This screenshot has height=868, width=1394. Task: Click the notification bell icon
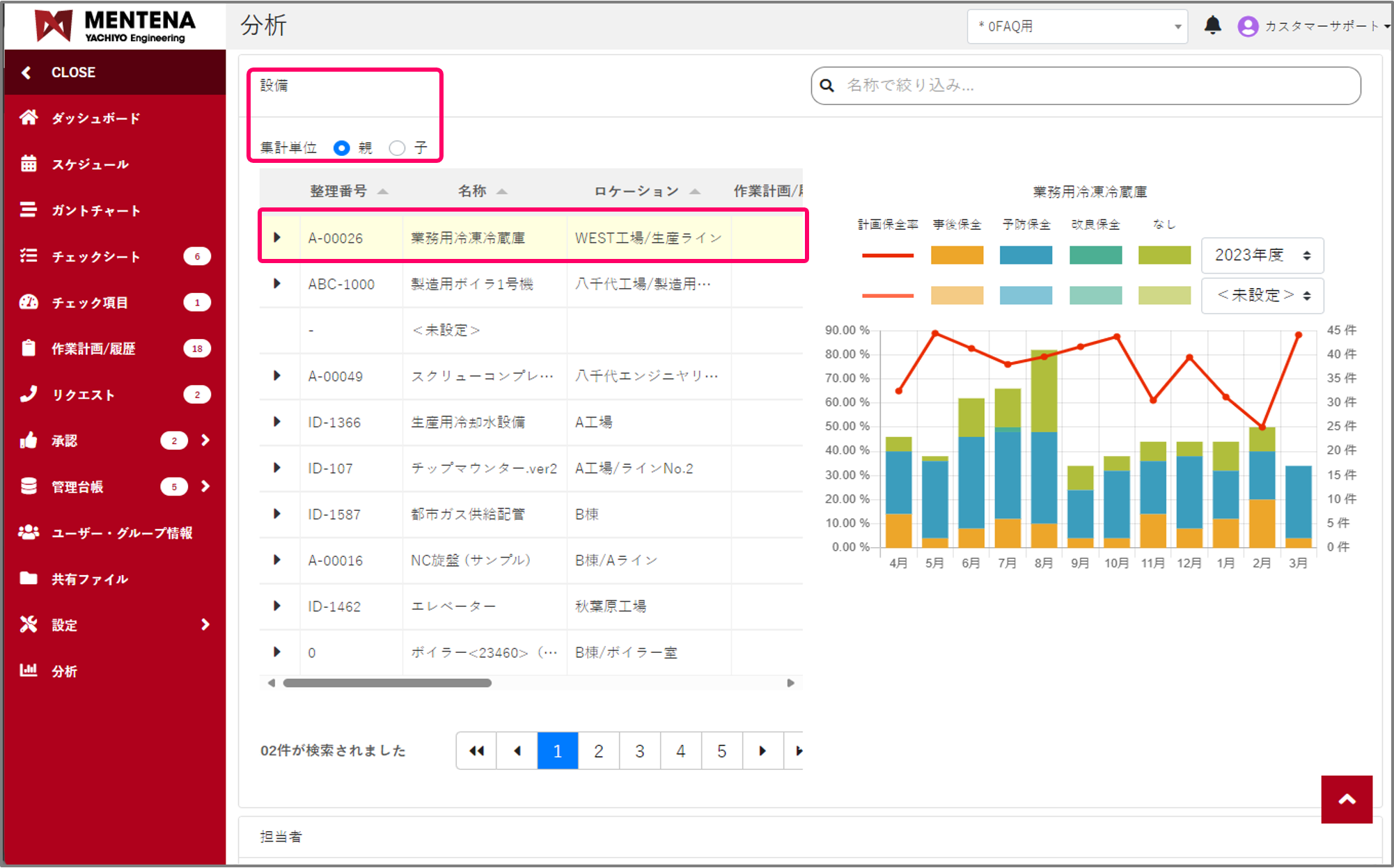(1212, 26)
